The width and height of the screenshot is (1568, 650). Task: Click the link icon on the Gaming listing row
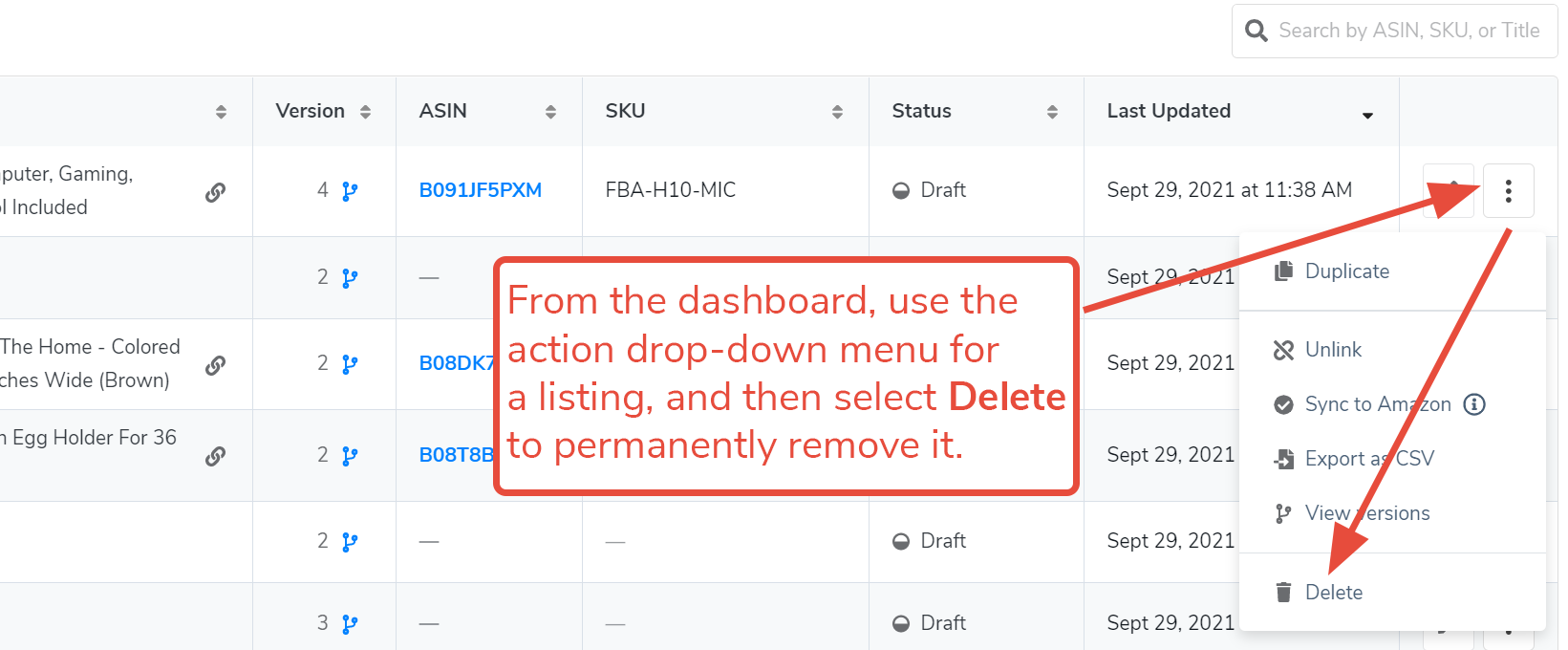tap(216, 191)
